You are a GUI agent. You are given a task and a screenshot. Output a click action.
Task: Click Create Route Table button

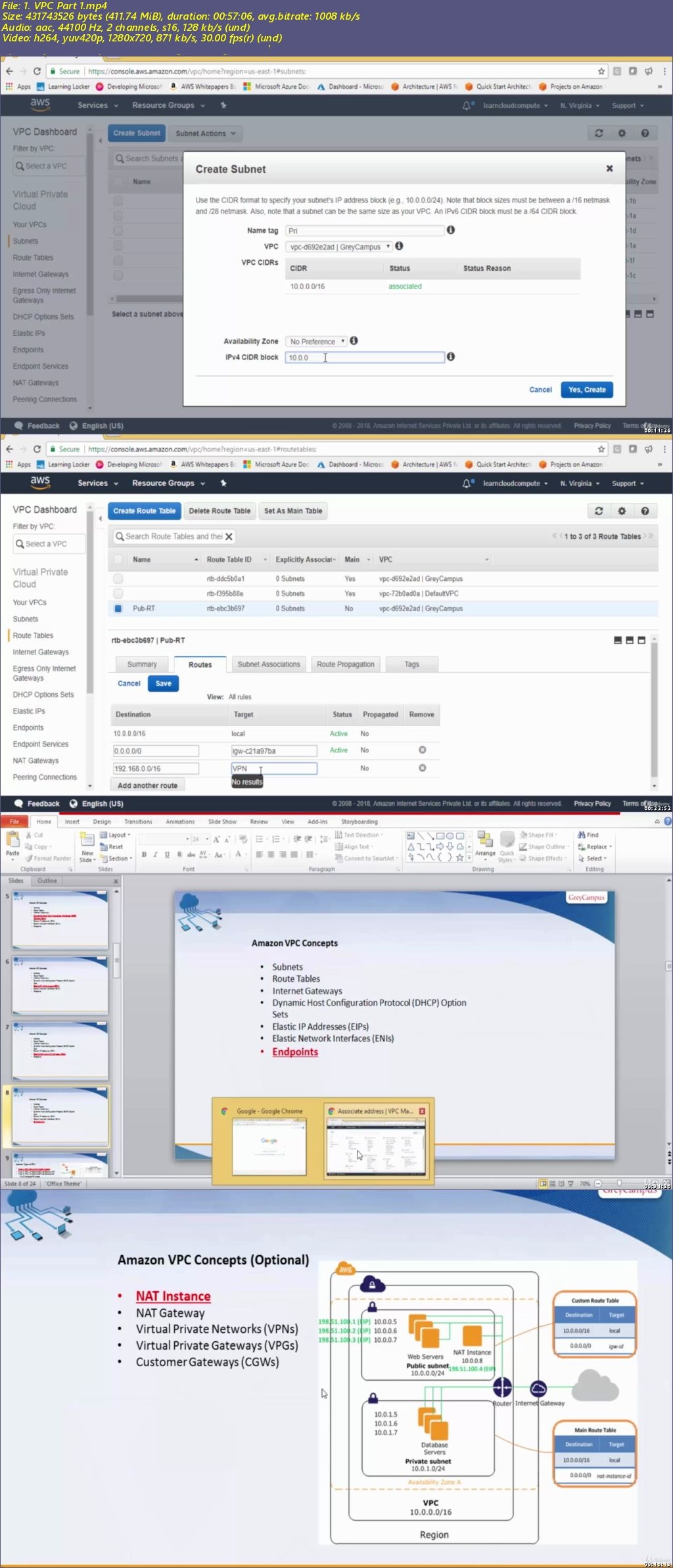(145, 511)
